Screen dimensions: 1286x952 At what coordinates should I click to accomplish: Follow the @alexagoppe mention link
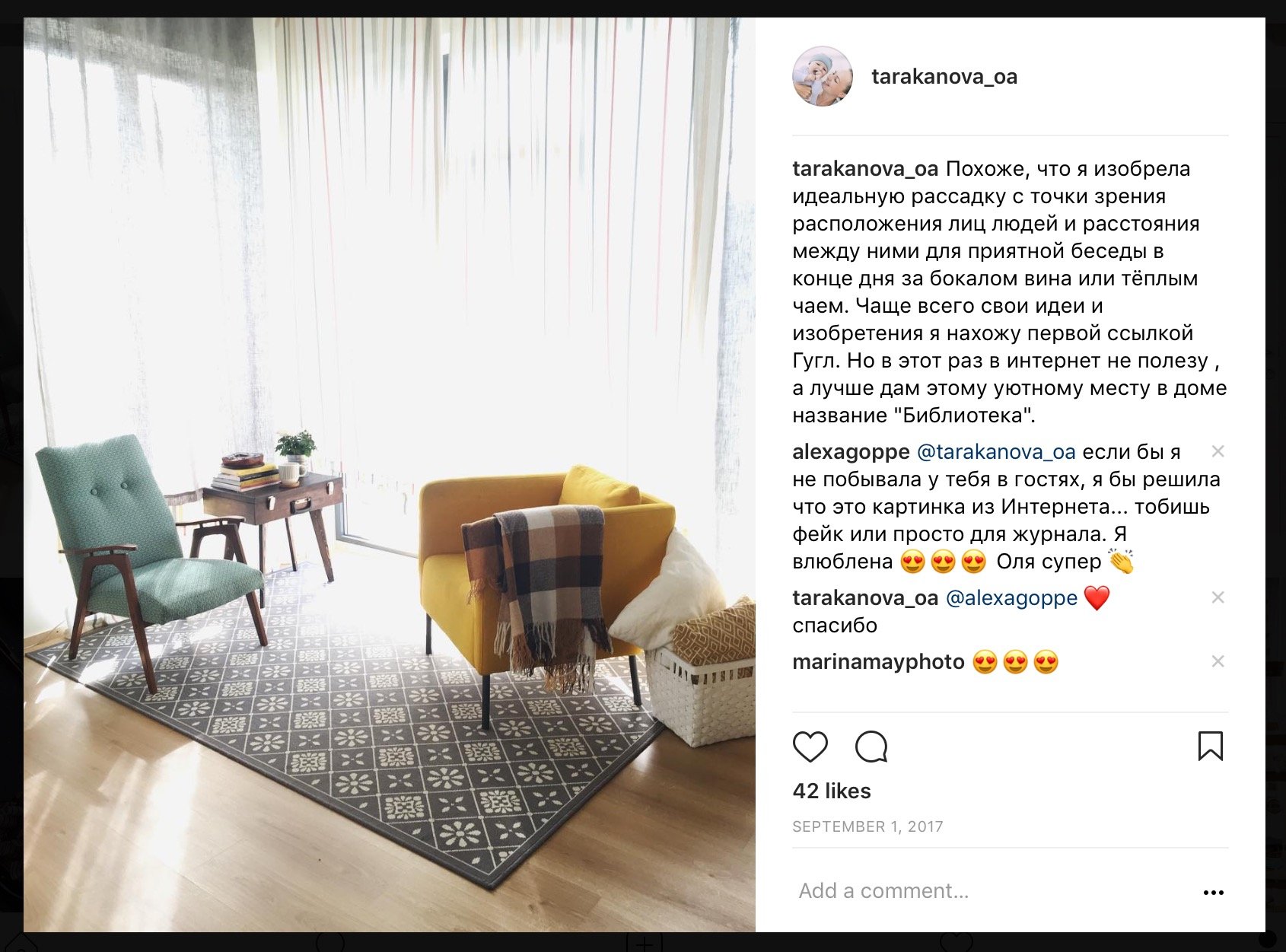point(1011,598)
